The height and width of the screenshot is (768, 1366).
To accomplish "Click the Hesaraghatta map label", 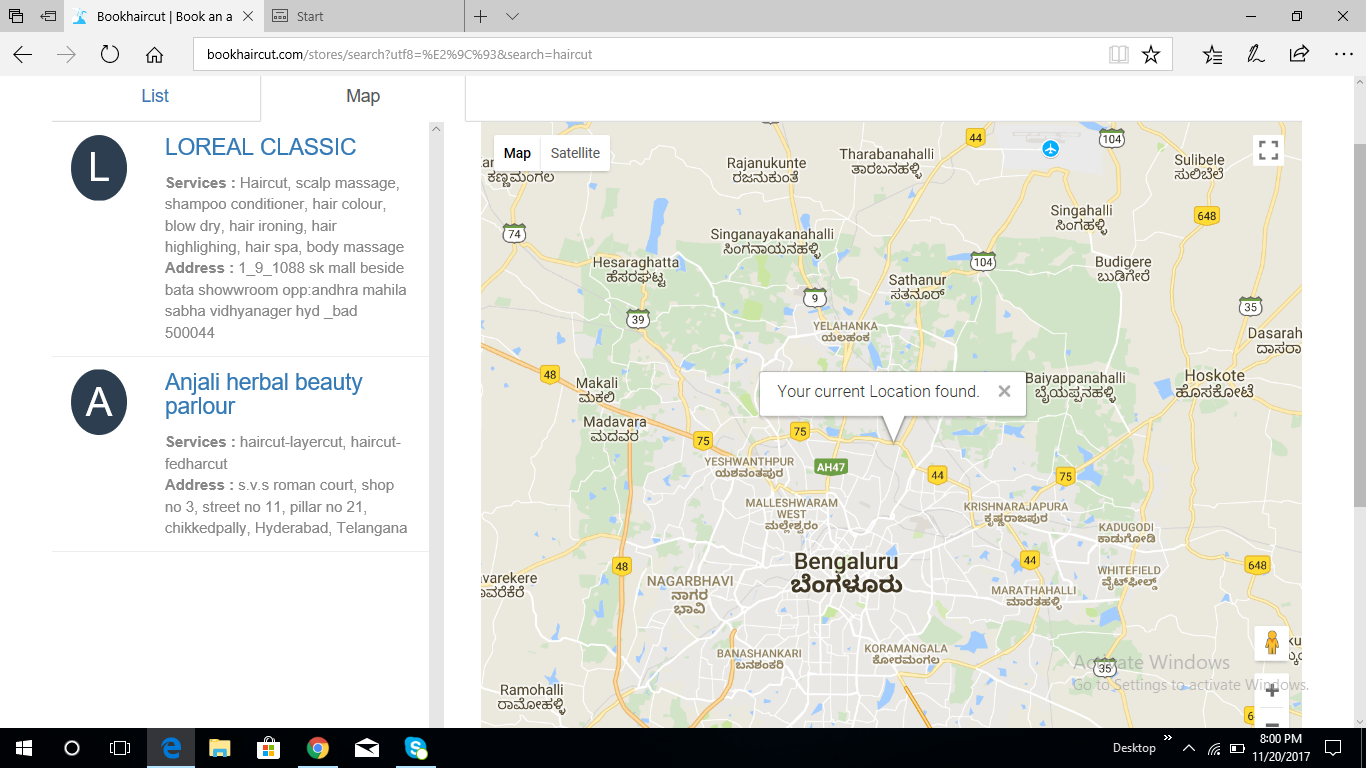I will [635, 270].
